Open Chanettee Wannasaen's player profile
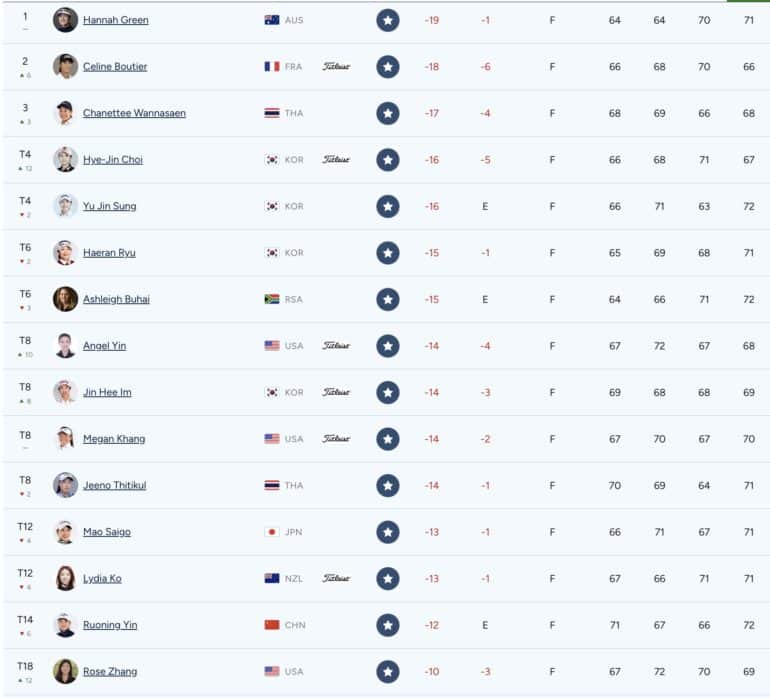 [x=134, y=113]
